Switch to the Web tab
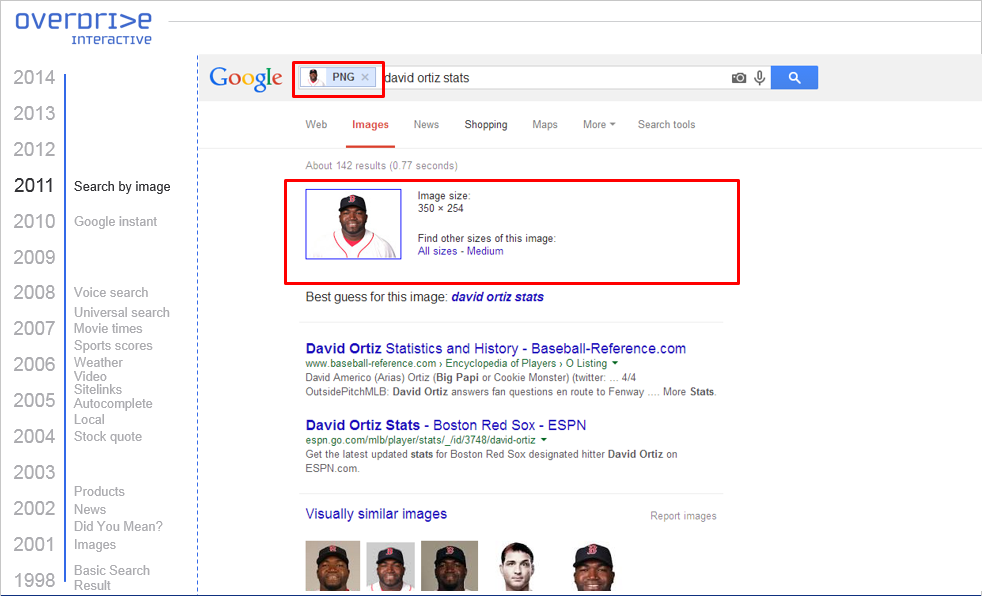Image resolution: width=982 pixels, height=596 pixels. click(x=316, y=125)
